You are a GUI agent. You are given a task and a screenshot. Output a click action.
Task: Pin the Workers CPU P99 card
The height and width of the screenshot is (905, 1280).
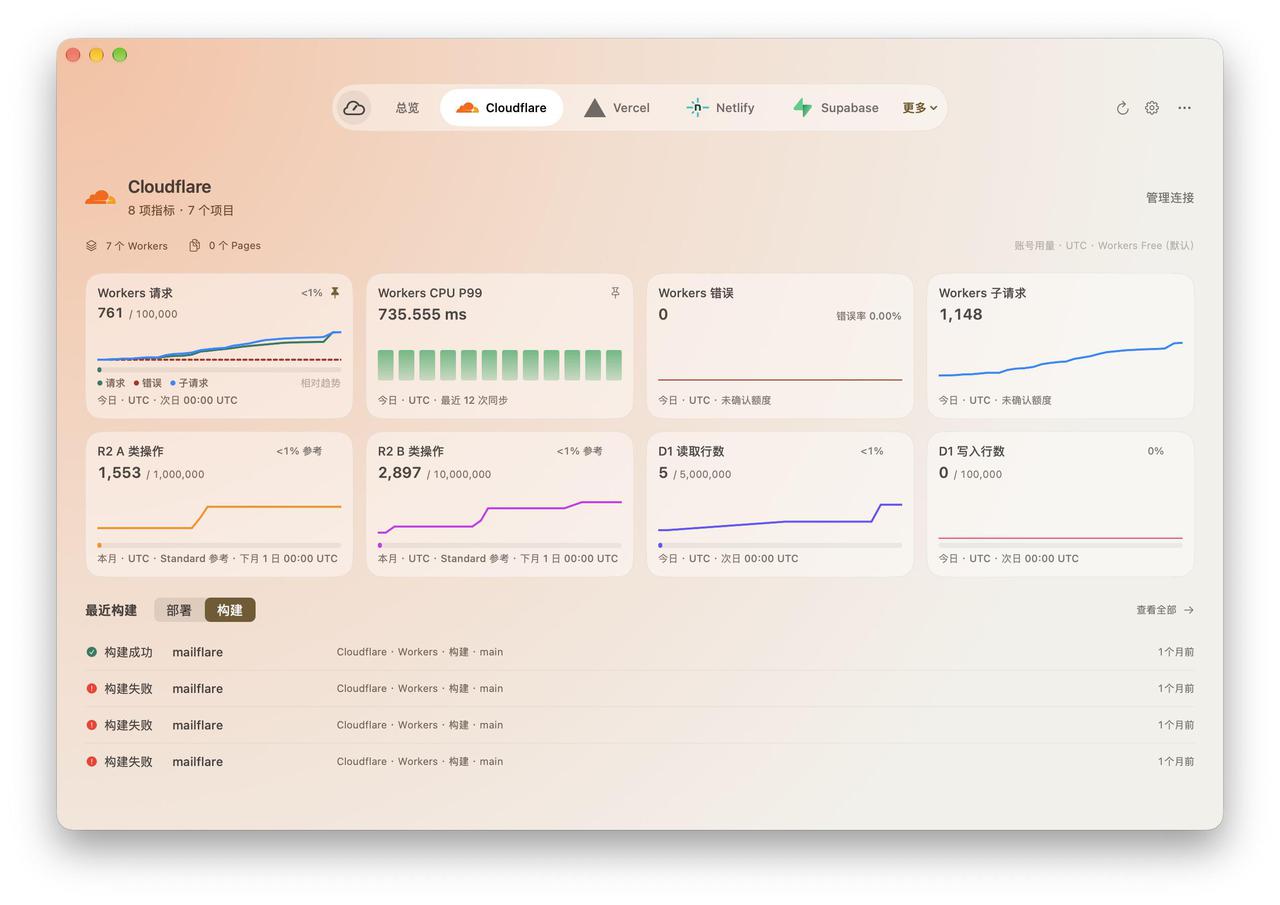615,293
